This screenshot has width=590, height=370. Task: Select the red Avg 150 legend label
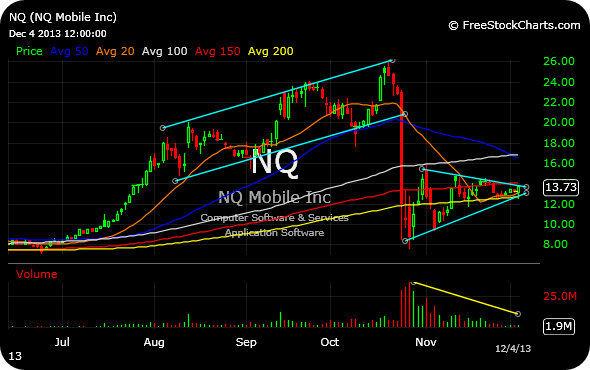217,51
